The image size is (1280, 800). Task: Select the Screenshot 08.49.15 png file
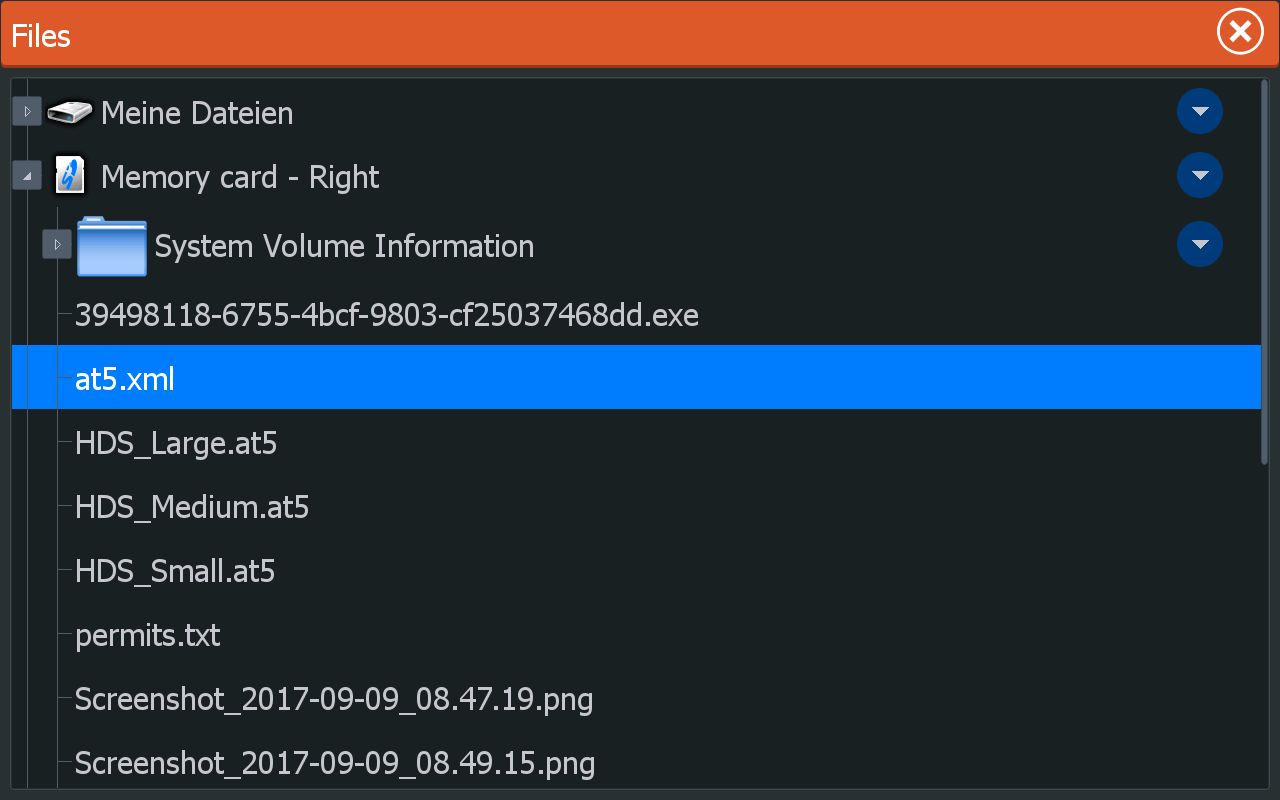(335, 763)
